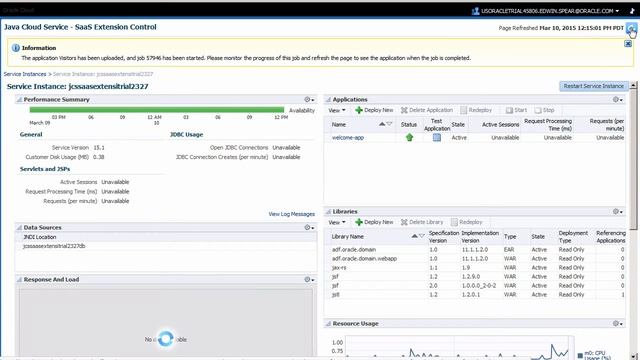Click Redeploy in the Libraries toolbar
The image size is (640, 360).
(467, 222)
